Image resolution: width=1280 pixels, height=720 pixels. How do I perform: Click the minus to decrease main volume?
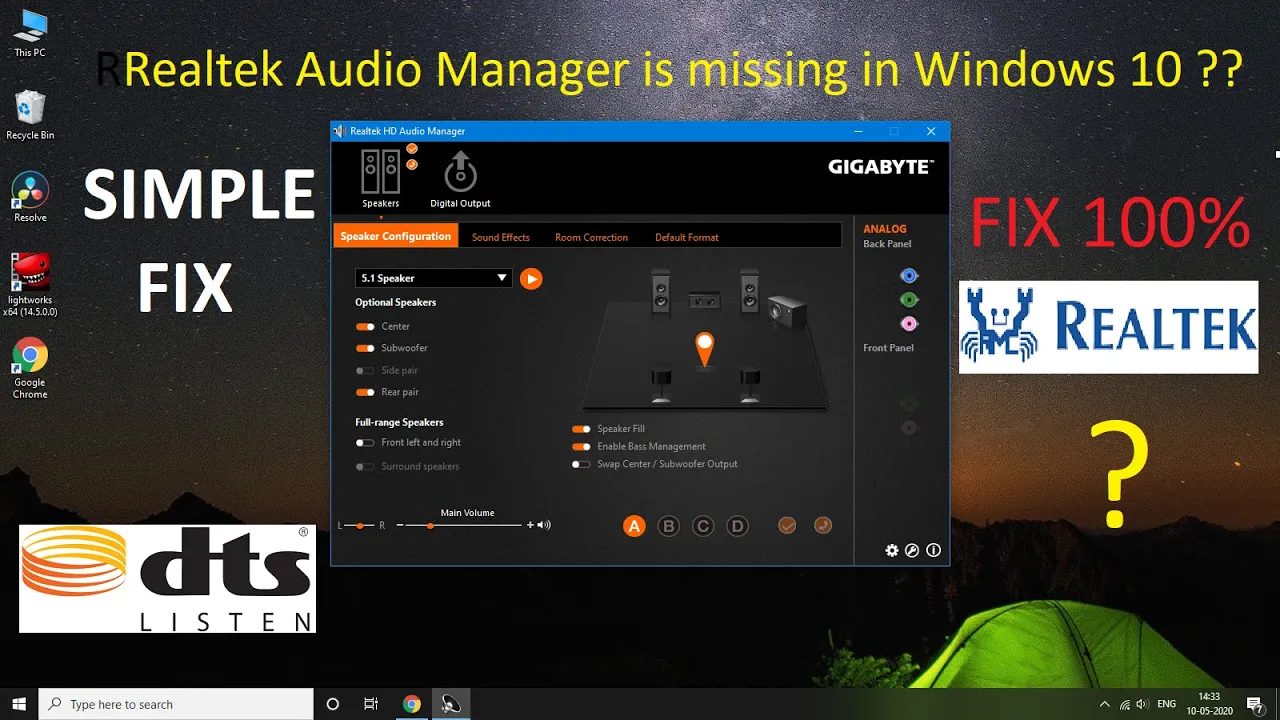pos(400,525)
